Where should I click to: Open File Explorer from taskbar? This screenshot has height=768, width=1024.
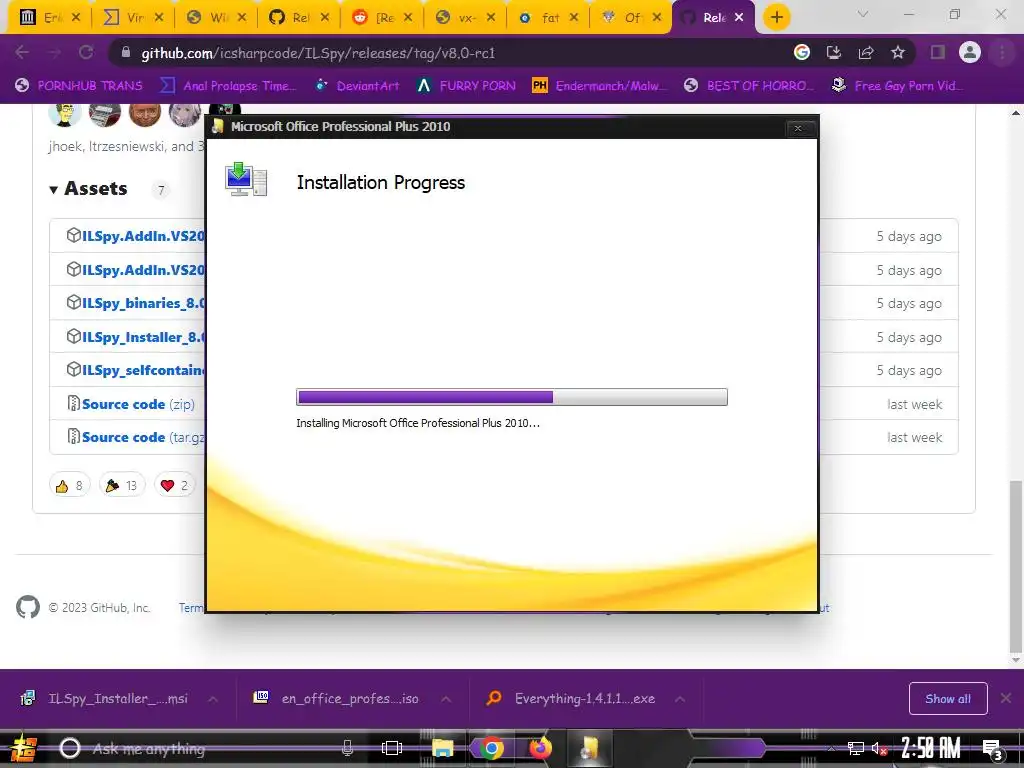coord(442,748)
